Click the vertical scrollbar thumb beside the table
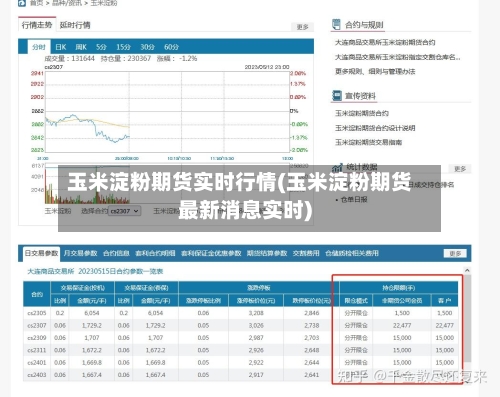The image size is (500, 397). (468, 318)
